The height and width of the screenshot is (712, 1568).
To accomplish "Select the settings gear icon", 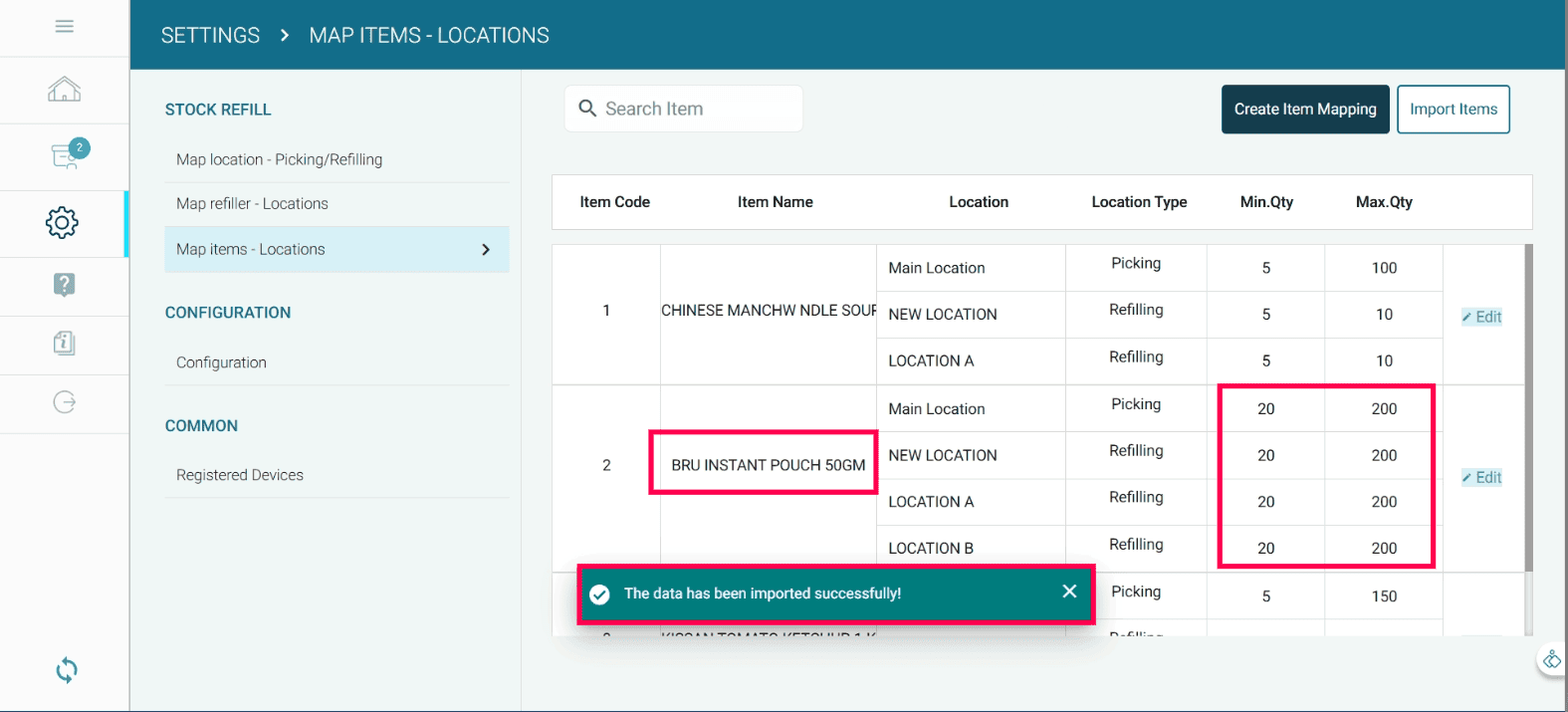I will 62,223.
